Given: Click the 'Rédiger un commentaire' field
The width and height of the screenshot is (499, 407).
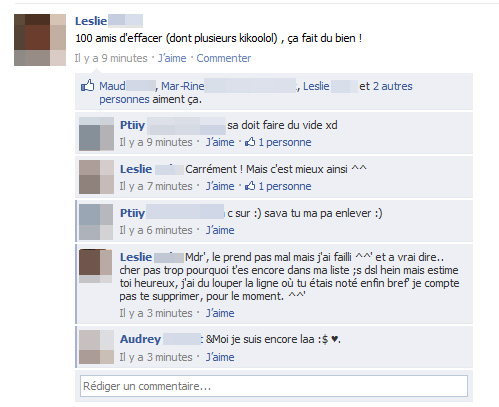Looking at the screenshot, I should click(274, 386).
